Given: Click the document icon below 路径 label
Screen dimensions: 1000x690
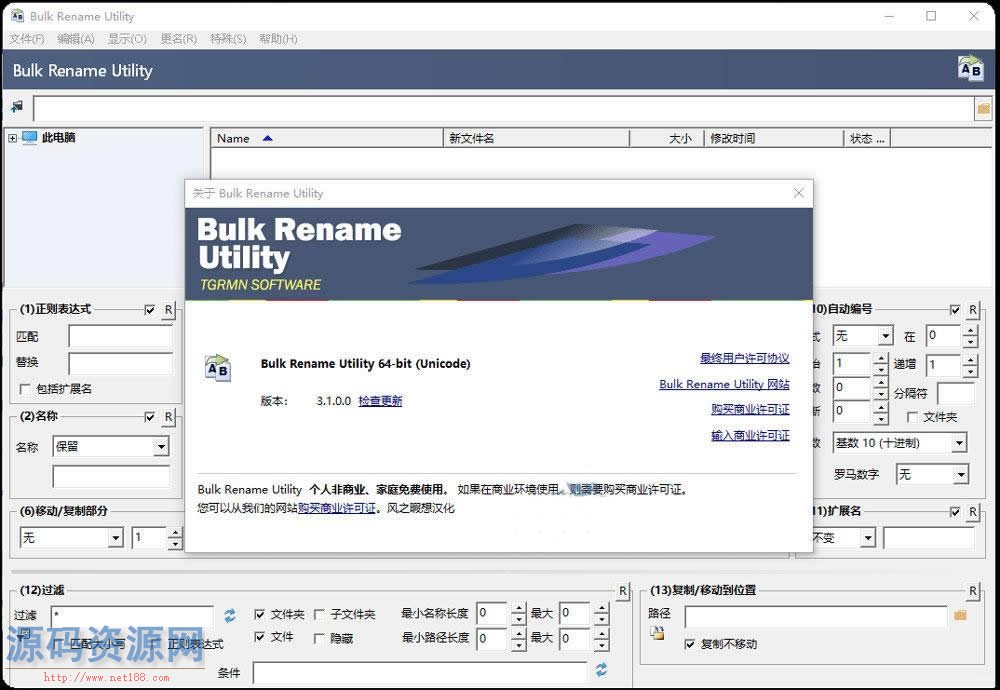Looking at the screenshot, I should coord(657,633).
